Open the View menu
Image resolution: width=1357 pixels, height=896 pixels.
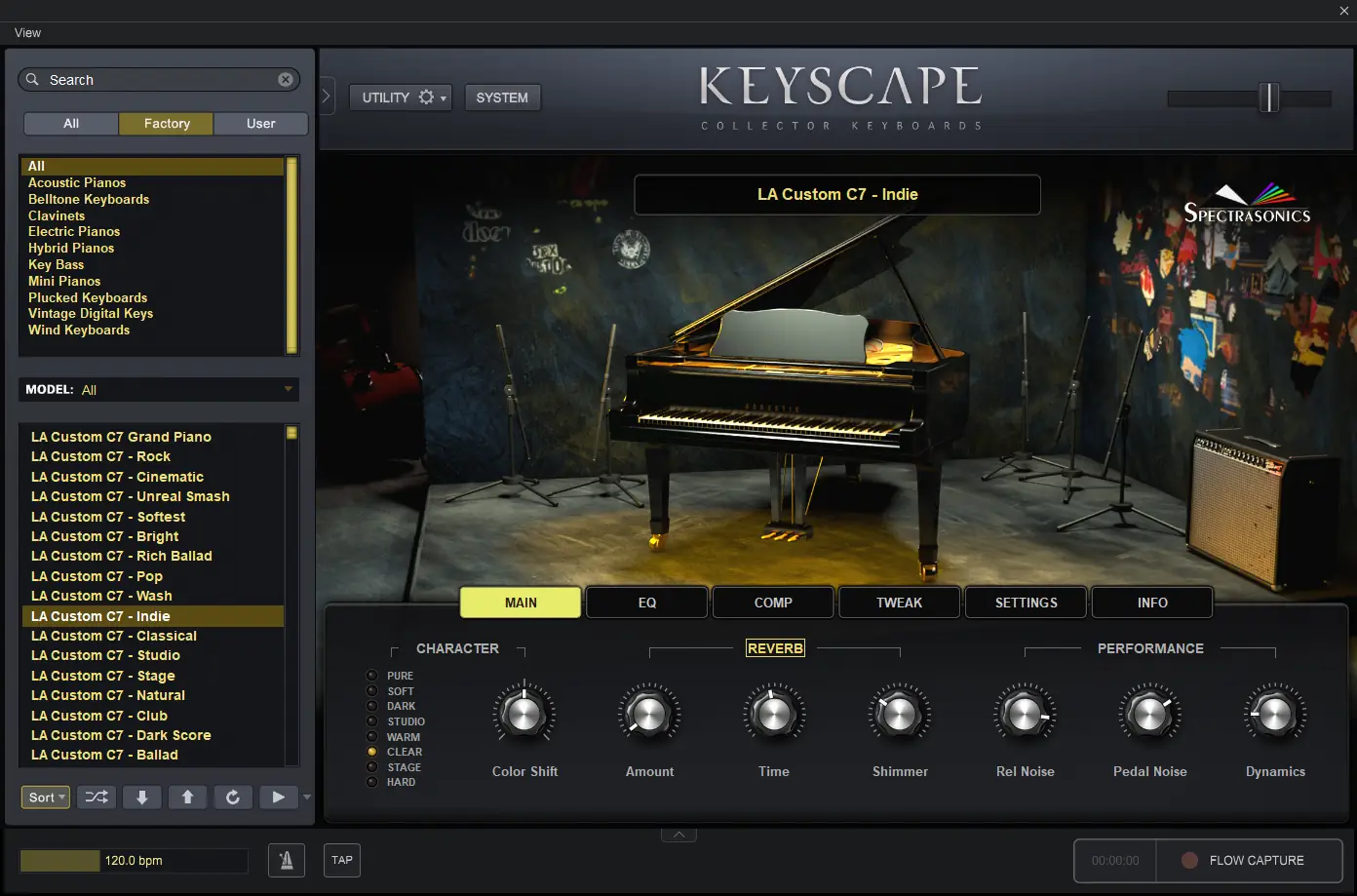(x=27, y=33)
